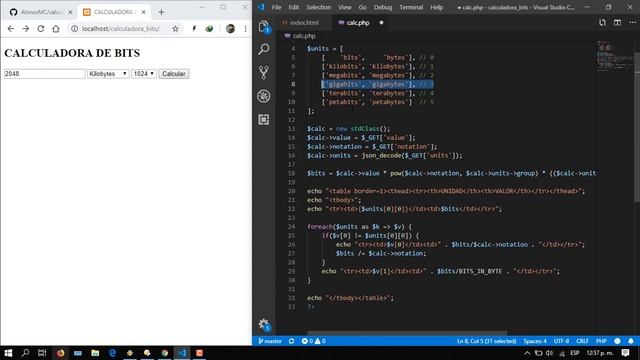Reload the localhost page
Viewport: 640px width, 360px height.
click(40, 29)
